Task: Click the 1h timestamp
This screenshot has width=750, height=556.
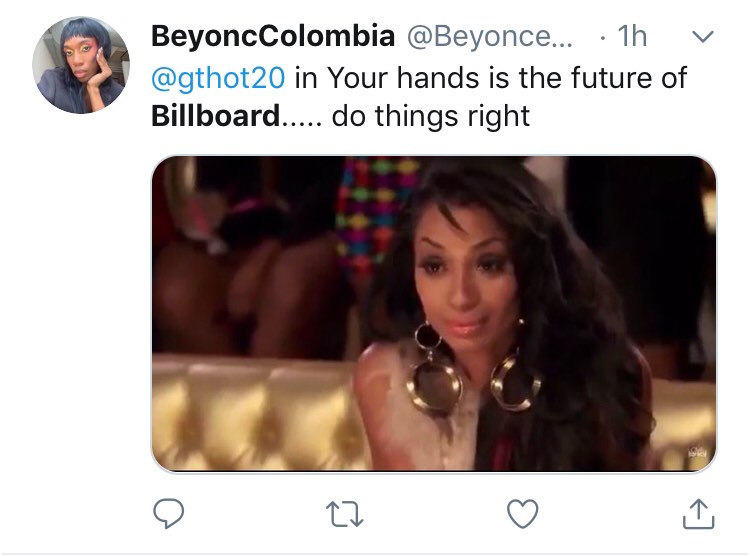Action: [x=633, y=37]
